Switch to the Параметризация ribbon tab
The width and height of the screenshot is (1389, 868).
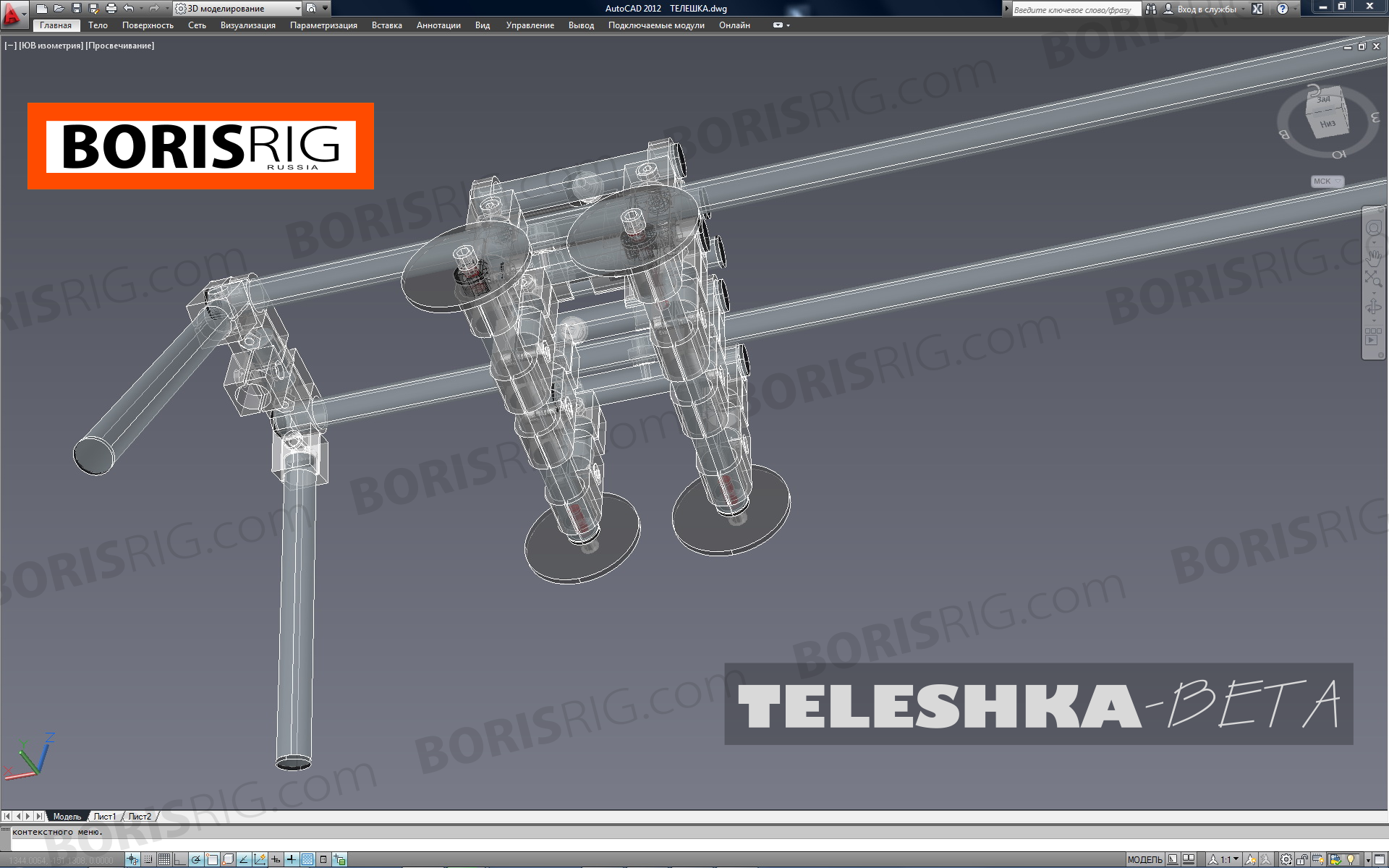323,25
